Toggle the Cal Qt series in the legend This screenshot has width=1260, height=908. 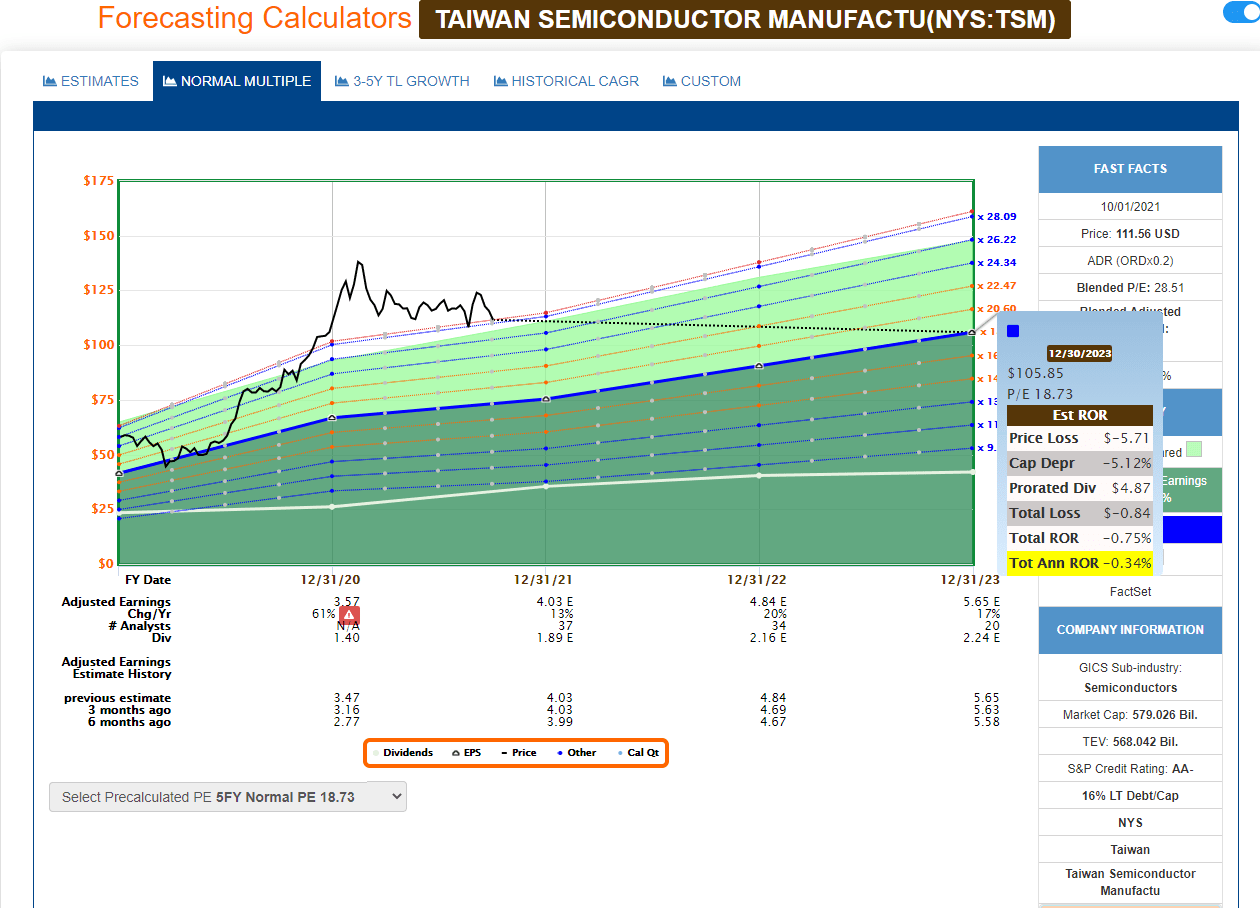(x=638, y=752)
